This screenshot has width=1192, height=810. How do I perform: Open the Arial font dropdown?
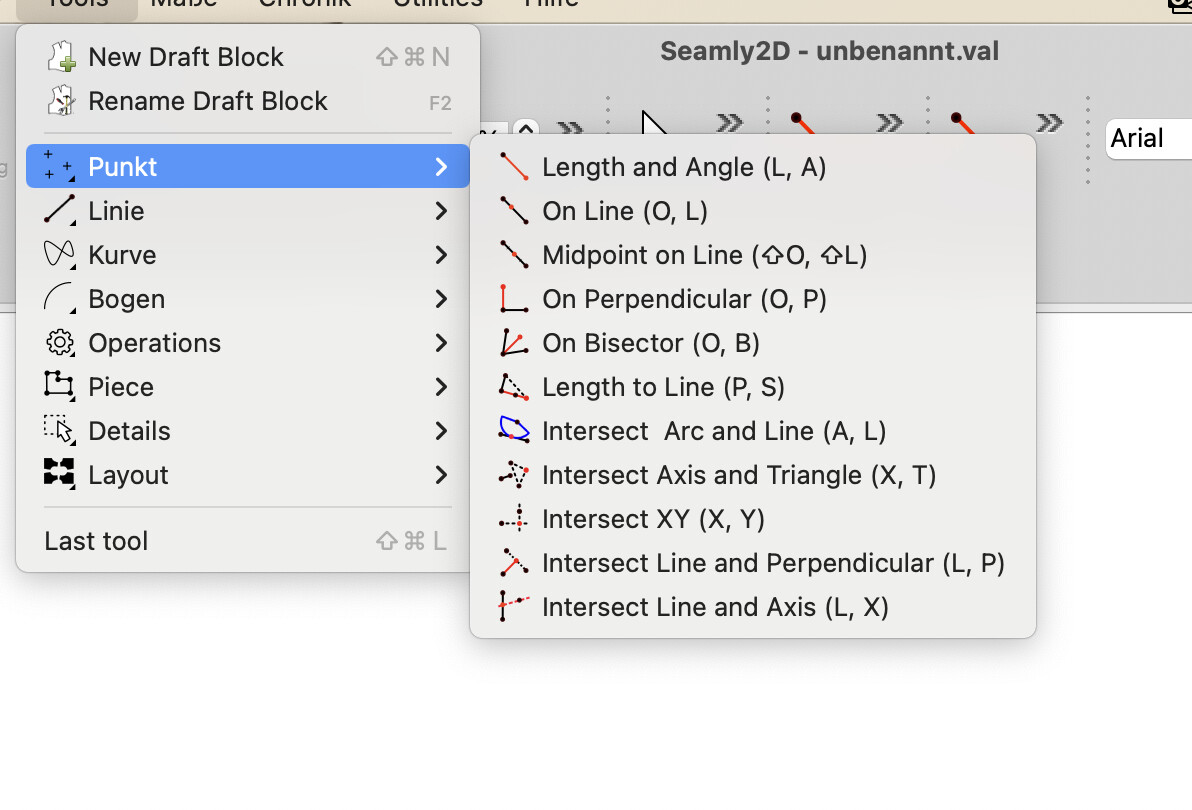[1148, 138]
